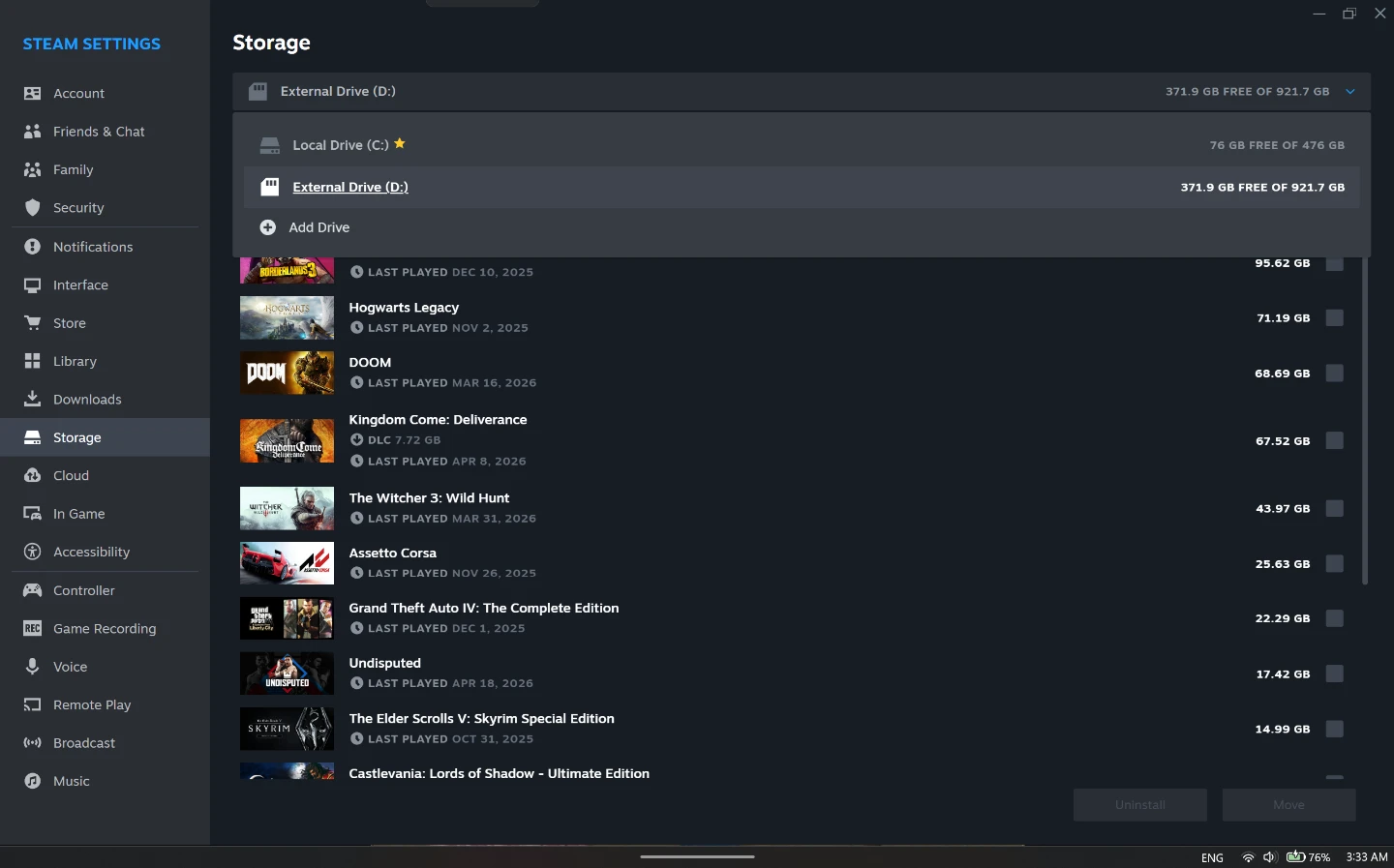The width and height of the screenshot is (1394, 868).
Task: Open the volume speaker tray icon
Action: coord(1269,857)
